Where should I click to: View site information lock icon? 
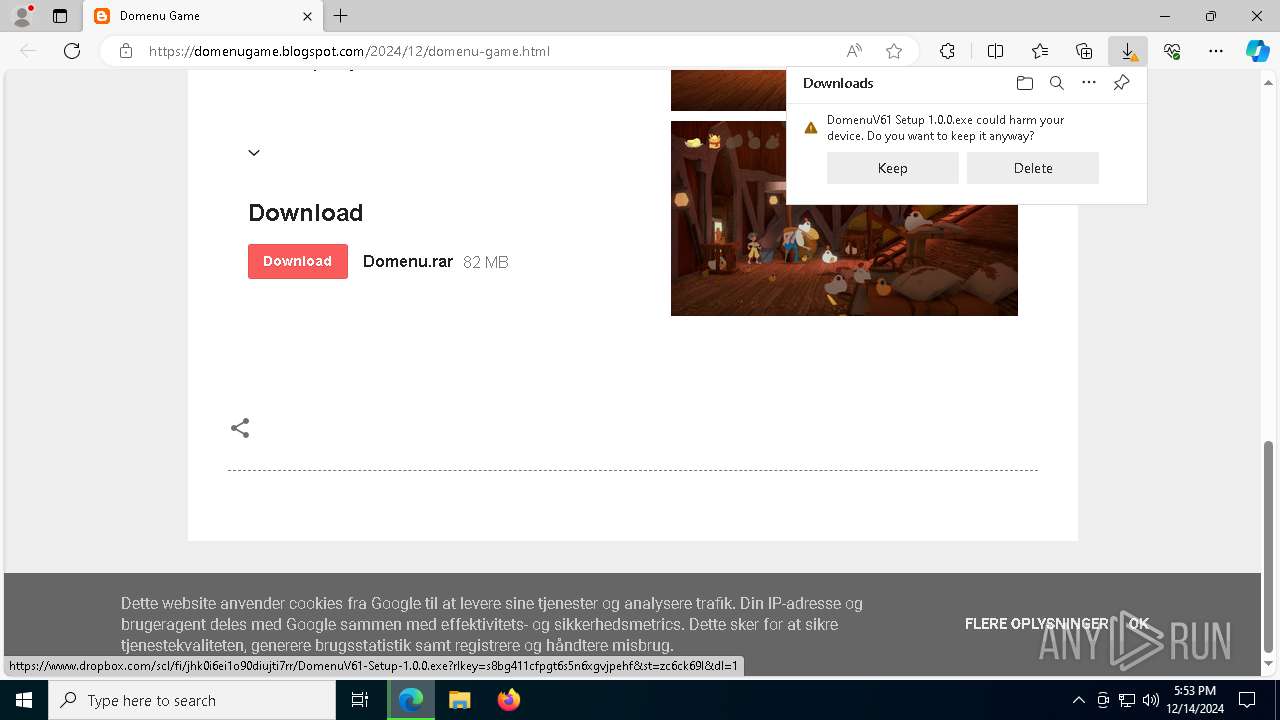click(126, 51)
